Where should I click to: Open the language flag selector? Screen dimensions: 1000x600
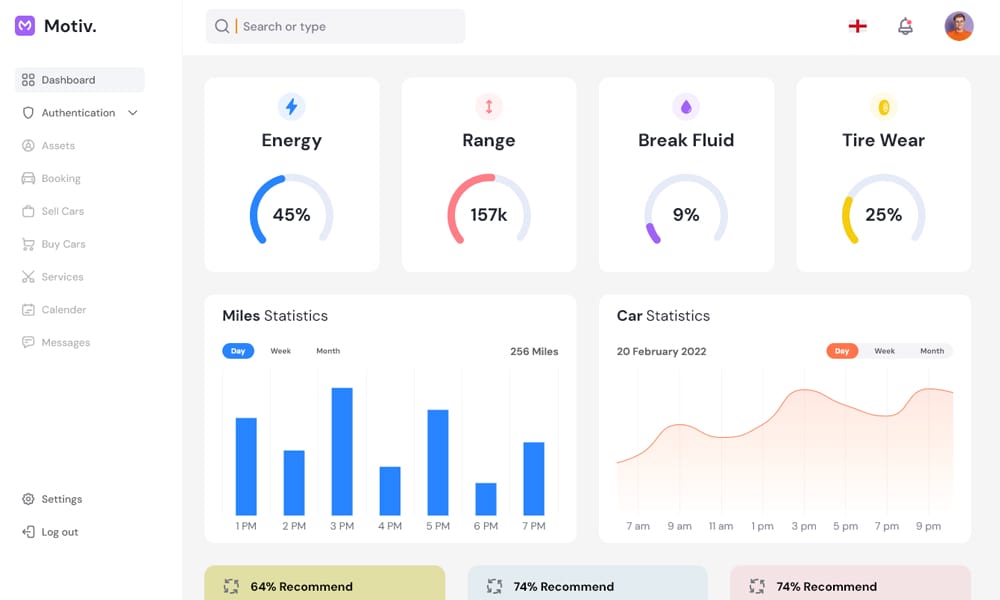pos(857,26)
